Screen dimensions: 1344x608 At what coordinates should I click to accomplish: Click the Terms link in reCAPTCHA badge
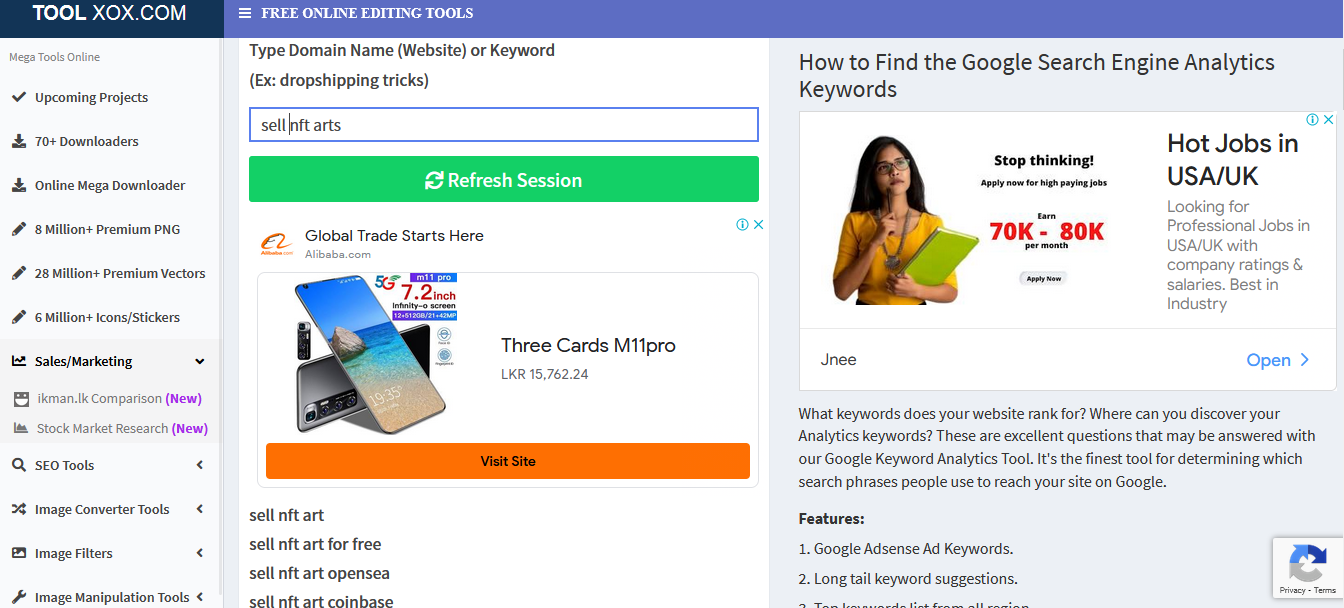coord(1324,590)
